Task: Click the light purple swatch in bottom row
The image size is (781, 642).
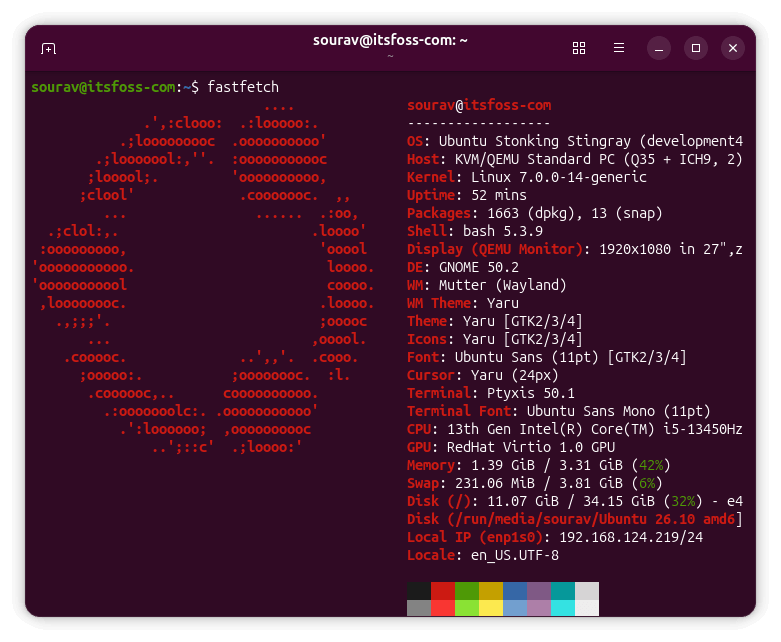Action: pos(539,608)
